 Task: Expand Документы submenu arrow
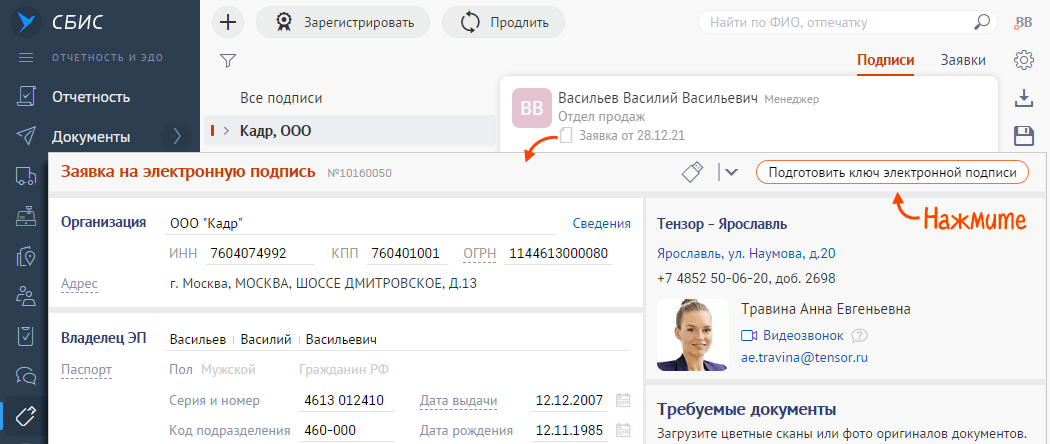point(177,137)
